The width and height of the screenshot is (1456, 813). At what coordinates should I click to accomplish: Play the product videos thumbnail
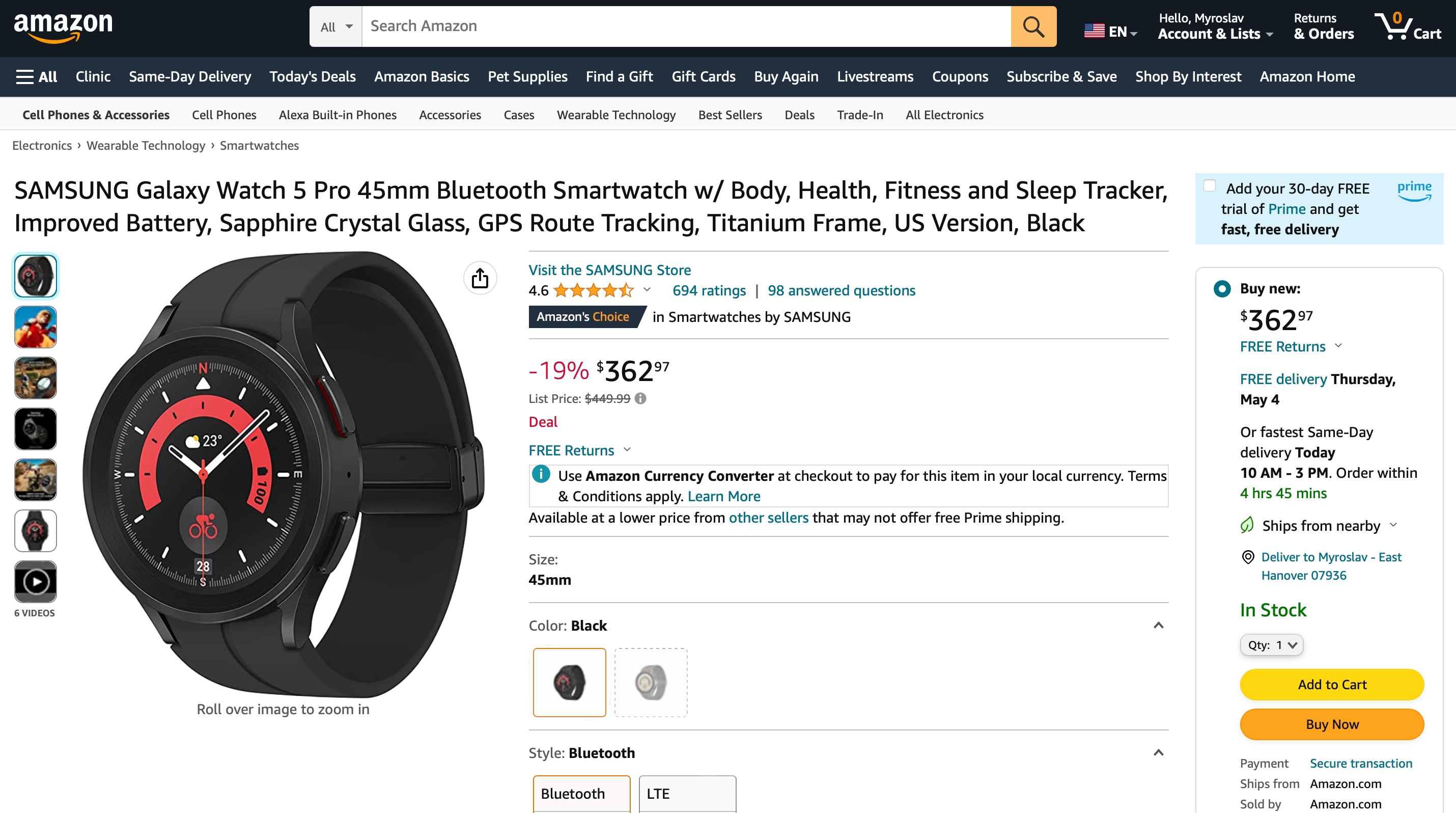(36, 582)
